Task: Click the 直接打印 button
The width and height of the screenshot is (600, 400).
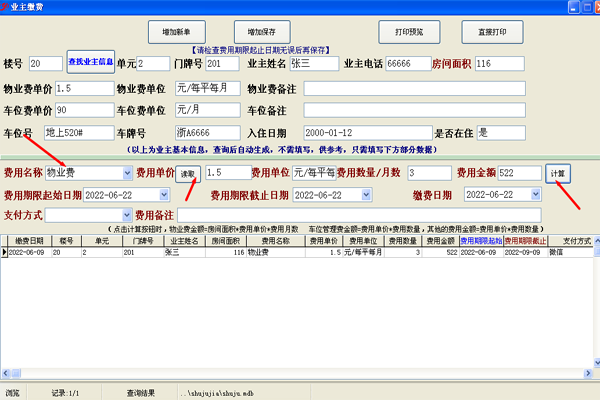Action: (x=492, y=32)
